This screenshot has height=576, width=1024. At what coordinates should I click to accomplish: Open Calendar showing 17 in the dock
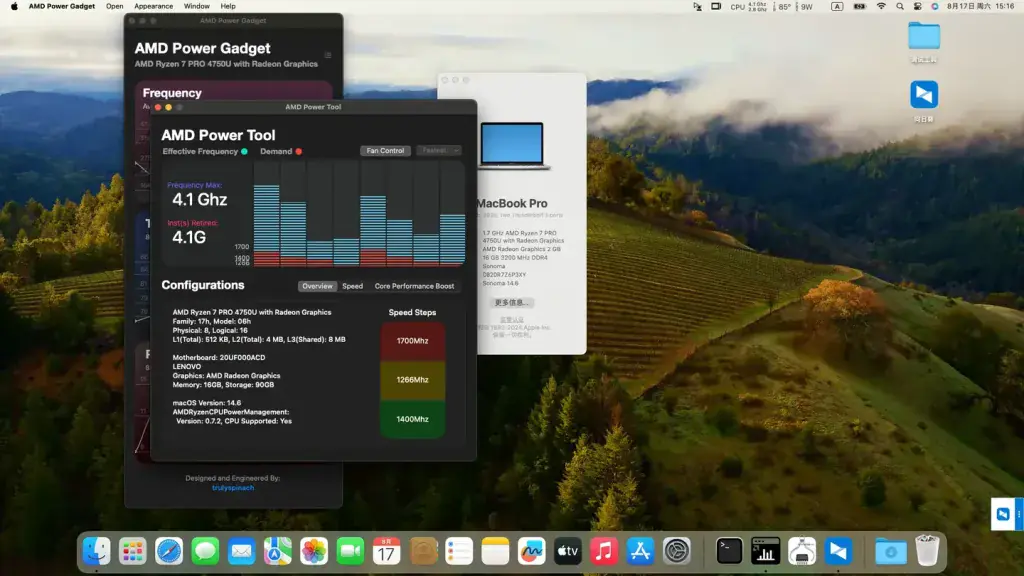pos(387,551)
